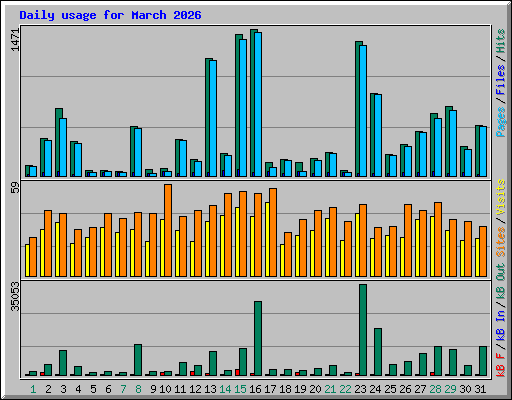
Task: Click the yellow Visits bar for day 17
Action: click(267, 239)
